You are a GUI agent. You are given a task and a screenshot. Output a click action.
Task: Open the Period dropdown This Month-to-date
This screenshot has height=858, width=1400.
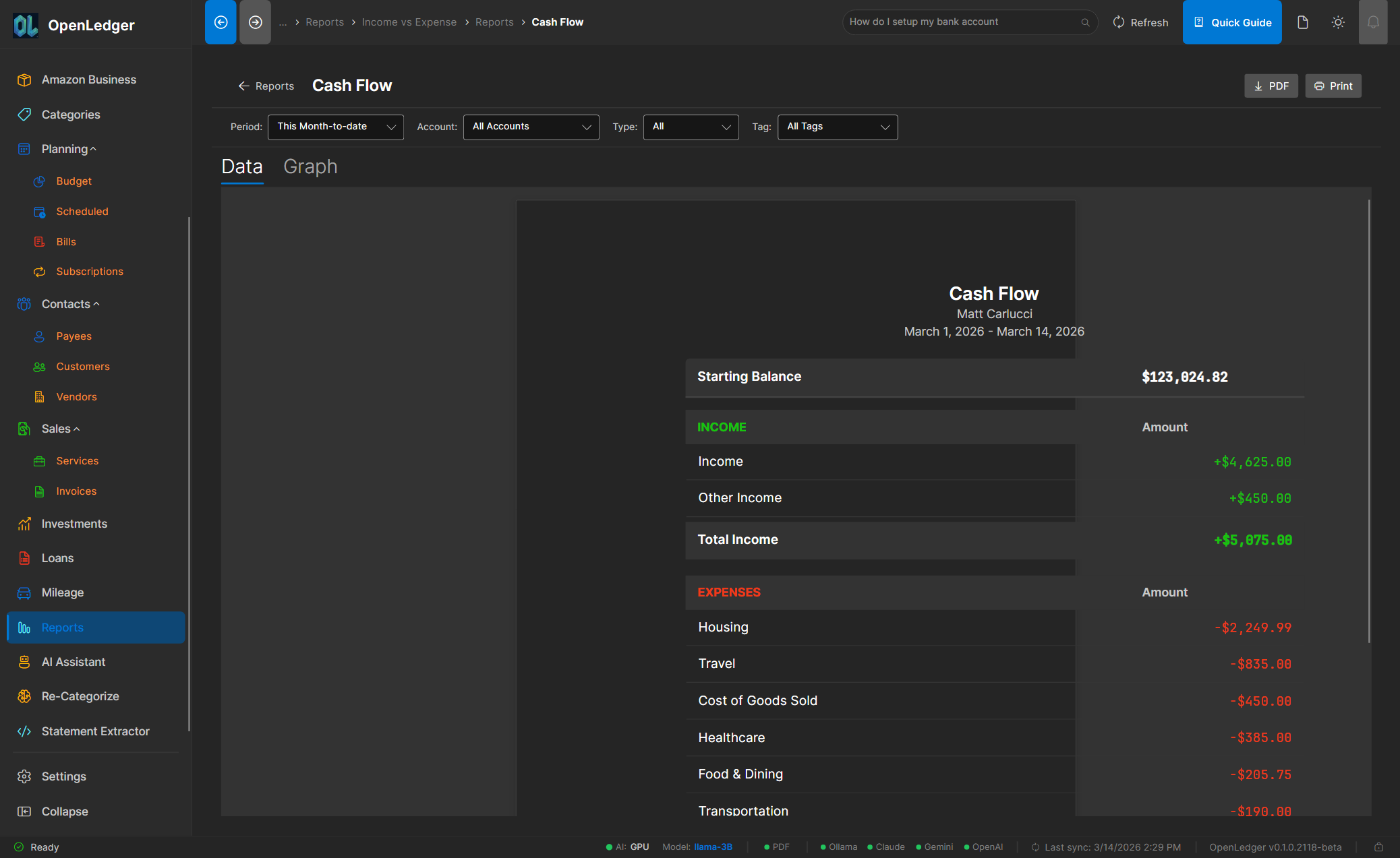pyautogui.click(x=335, y=127)
